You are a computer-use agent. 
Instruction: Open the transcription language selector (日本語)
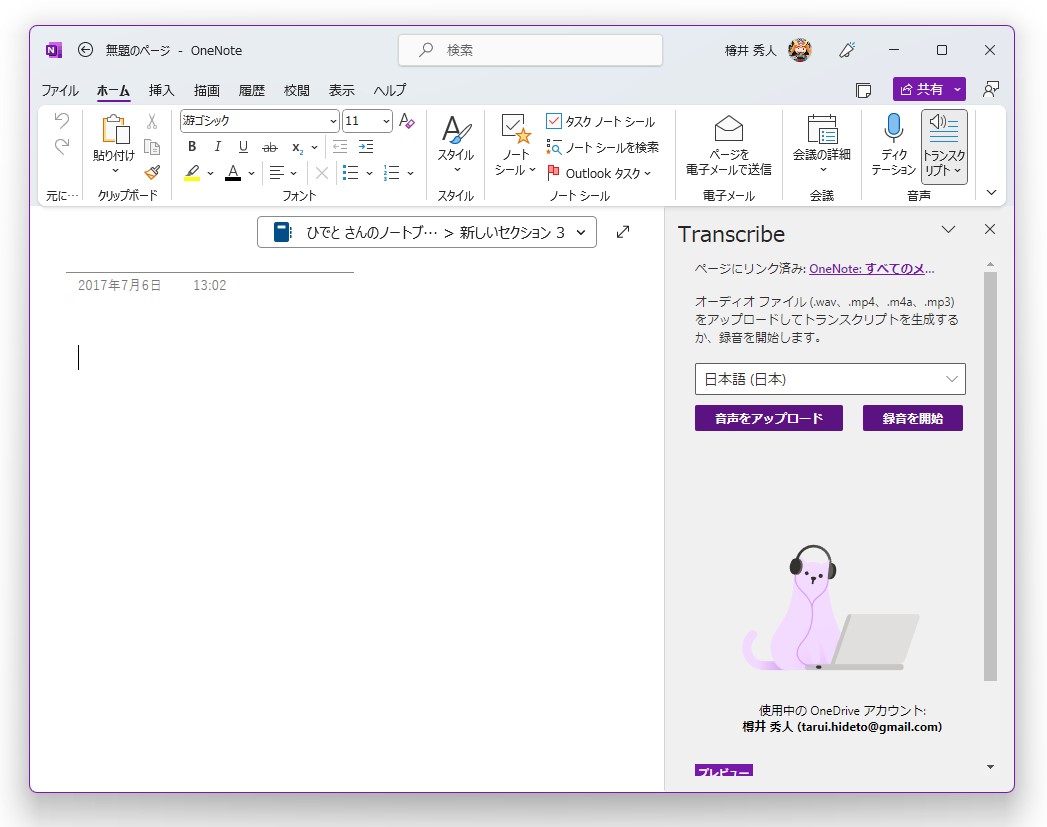[x=830, y=379]
